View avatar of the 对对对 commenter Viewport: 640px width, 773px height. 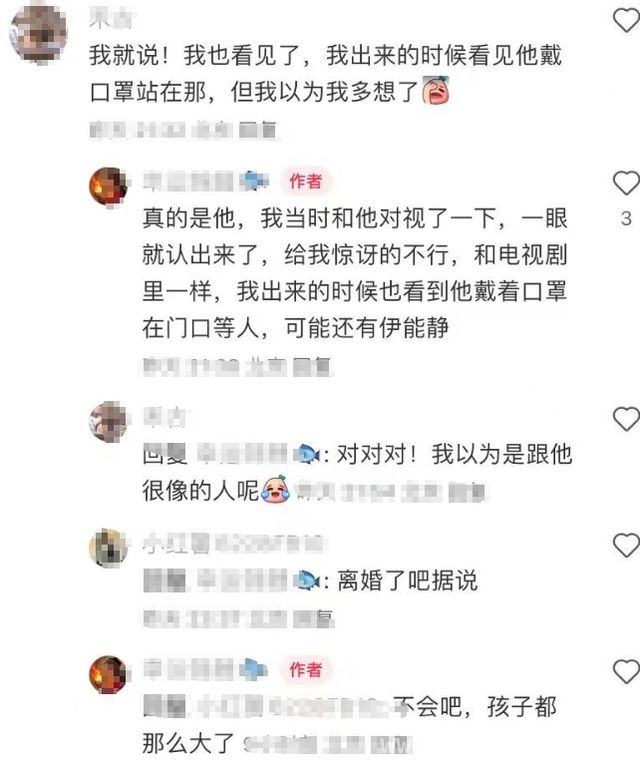tap(108, 422)
